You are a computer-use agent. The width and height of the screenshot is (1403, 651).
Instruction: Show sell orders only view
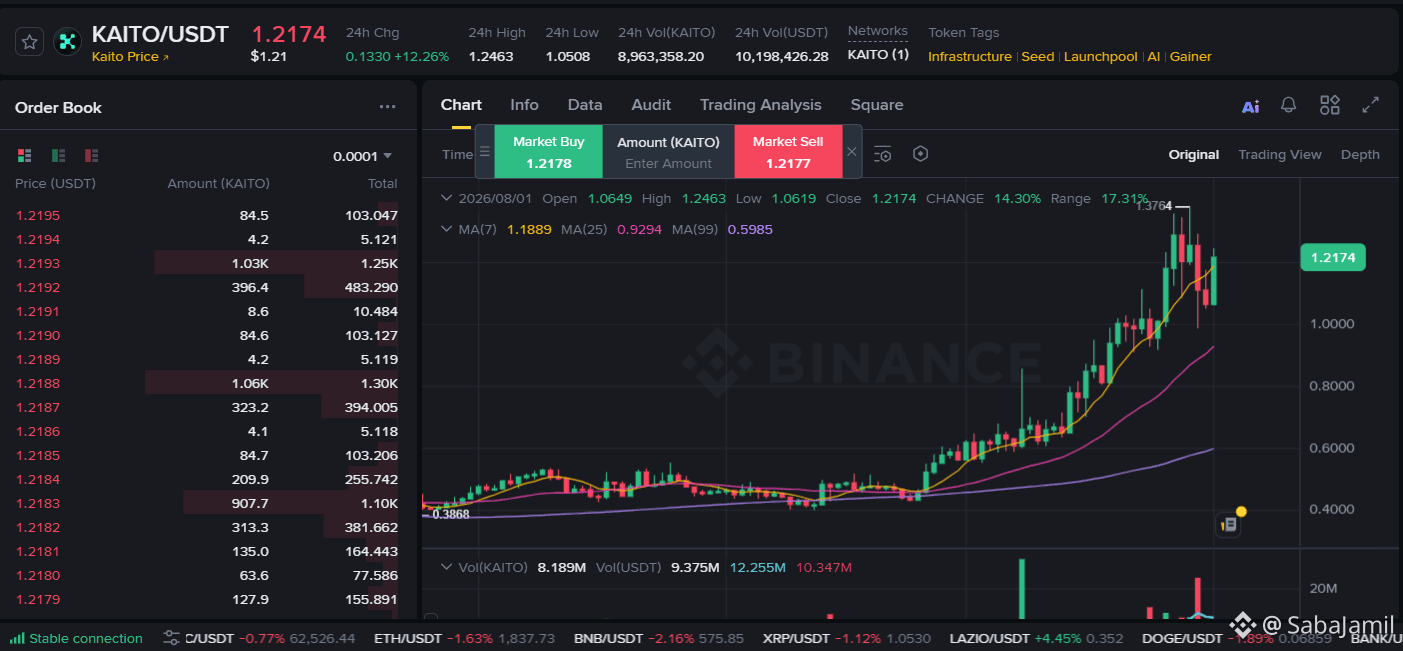pos(91,155)
